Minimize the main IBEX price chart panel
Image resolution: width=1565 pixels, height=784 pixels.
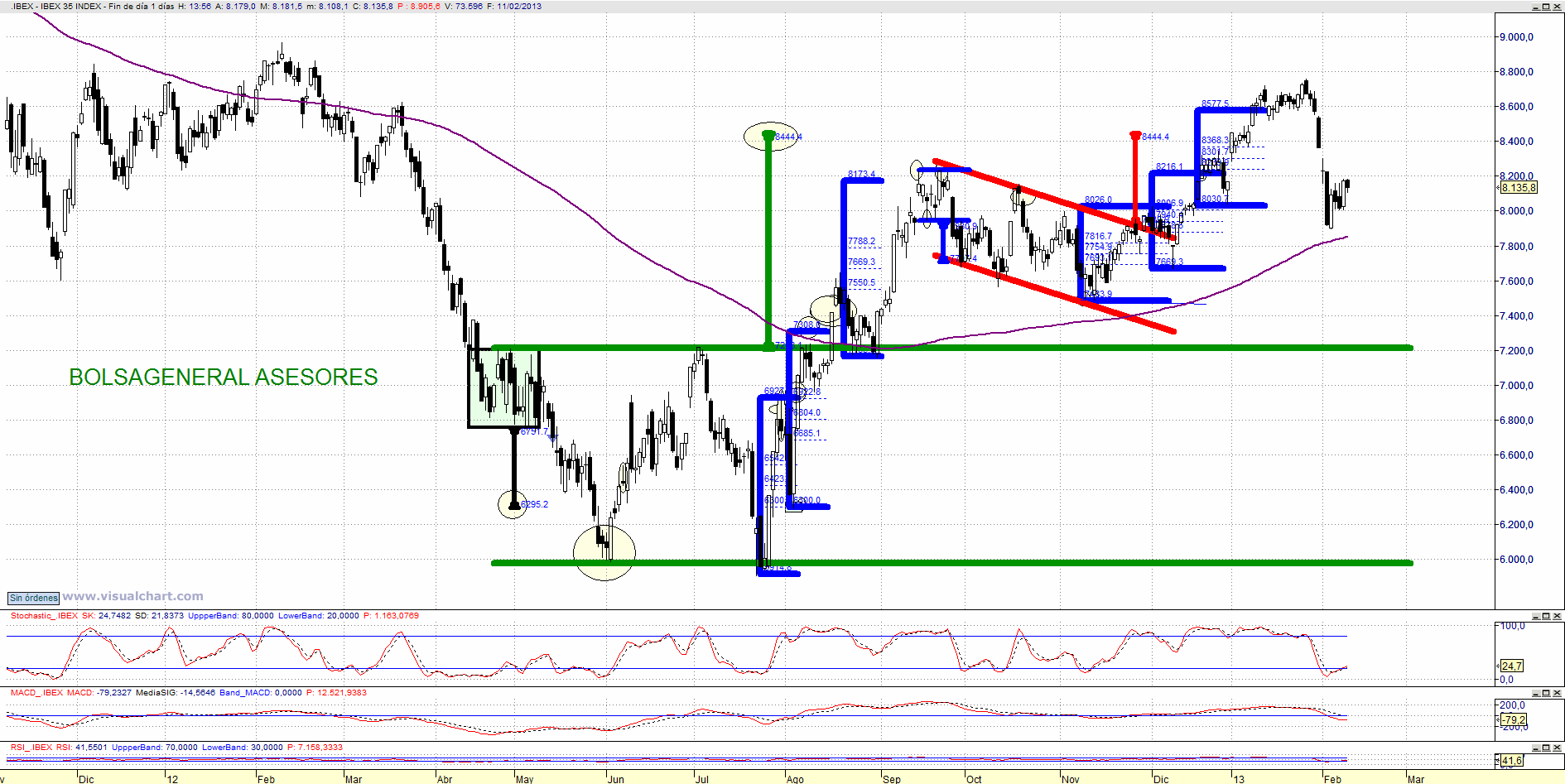pyautogui.click(x=1535, y=7)
